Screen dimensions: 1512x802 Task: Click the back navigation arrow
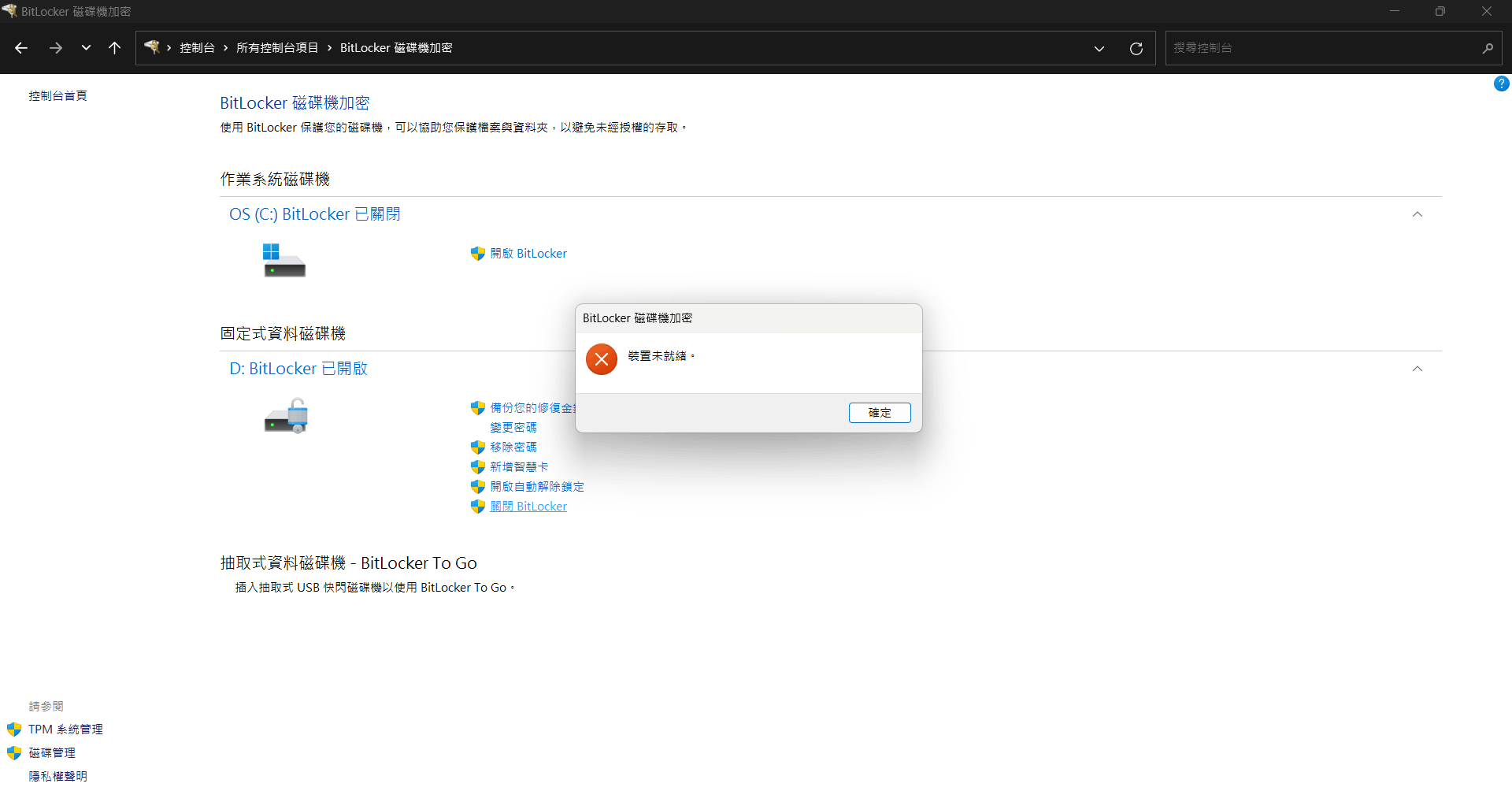pyautogui.click(x=21, y=48)
